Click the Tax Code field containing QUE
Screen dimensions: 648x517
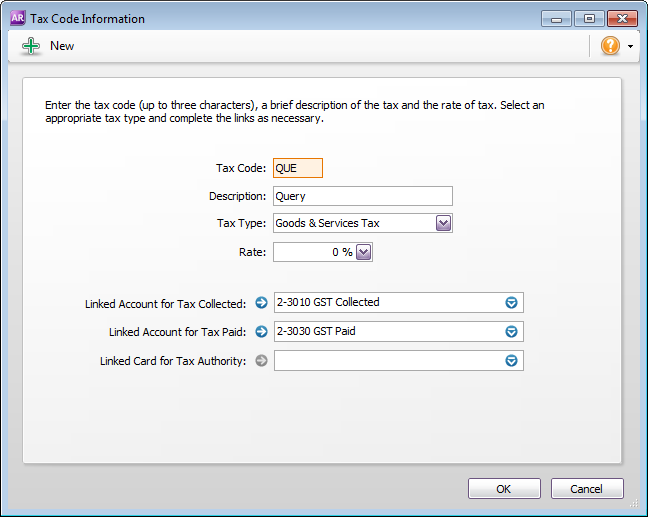pyautogui.click(x=298, y=168)
